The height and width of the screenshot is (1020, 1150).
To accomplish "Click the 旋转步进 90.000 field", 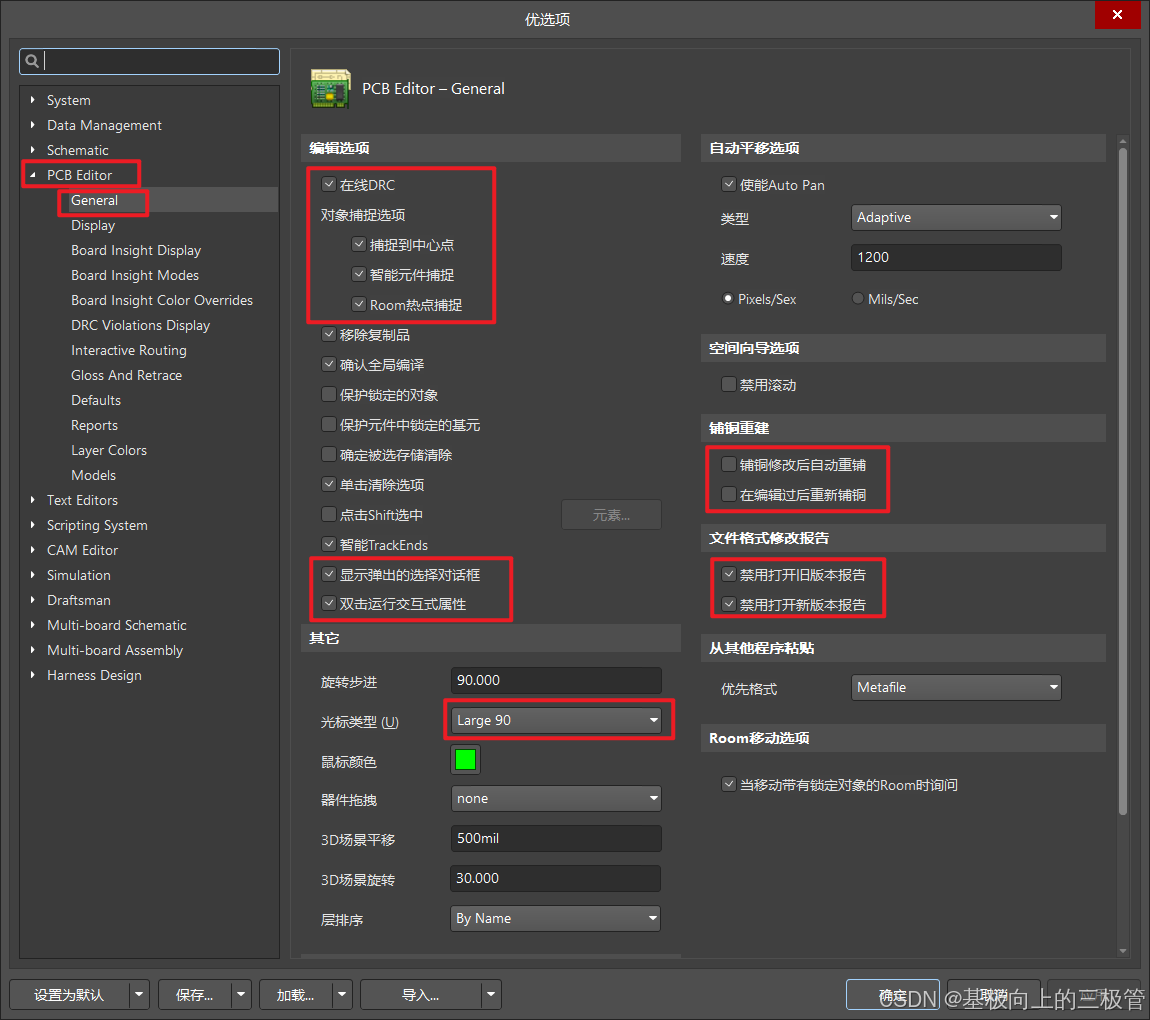I will (556, 680).
